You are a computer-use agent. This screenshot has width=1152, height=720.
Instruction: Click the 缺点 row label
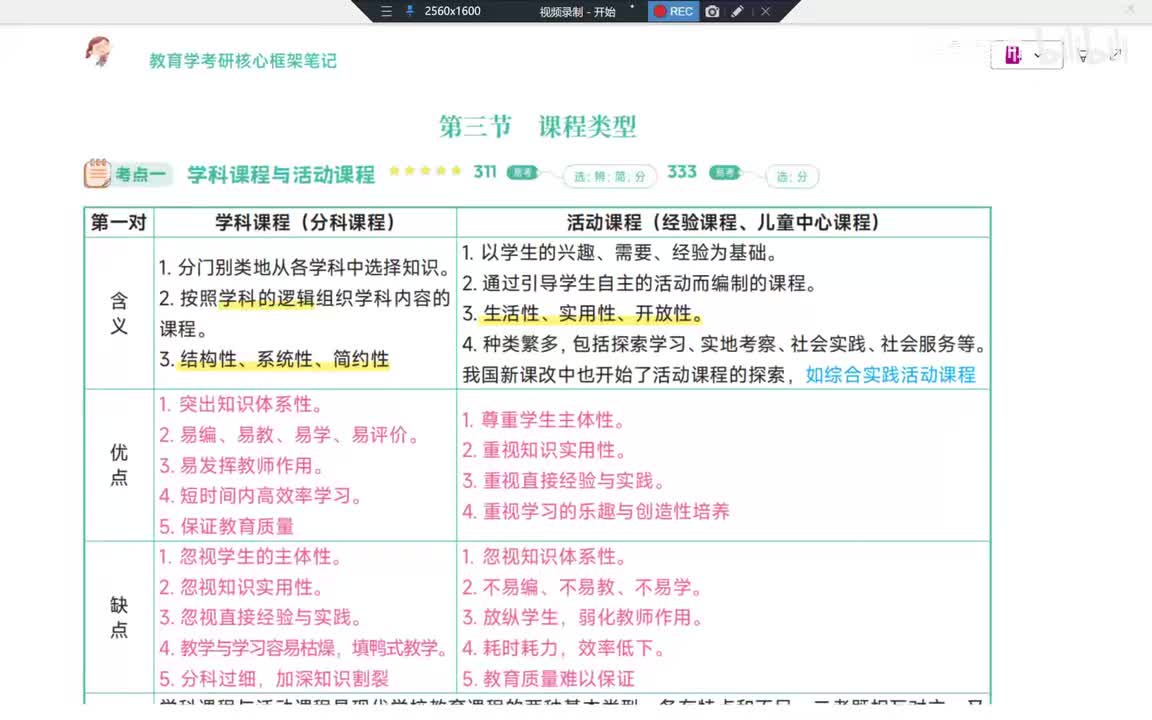click(x=119, y=617)
